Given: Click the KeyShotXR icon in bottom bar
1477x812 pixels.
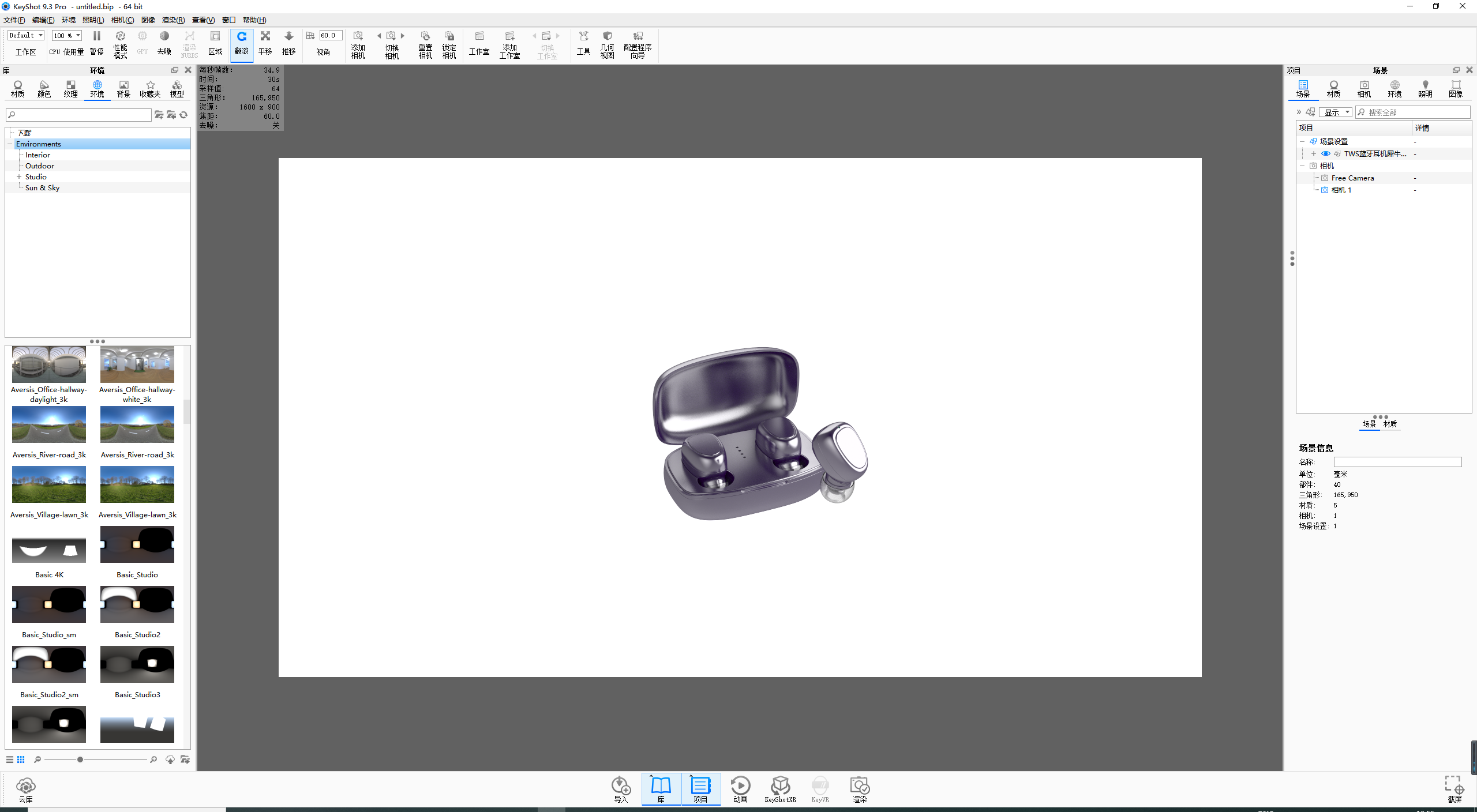Looking at the screenshot, I should [780, 788].
